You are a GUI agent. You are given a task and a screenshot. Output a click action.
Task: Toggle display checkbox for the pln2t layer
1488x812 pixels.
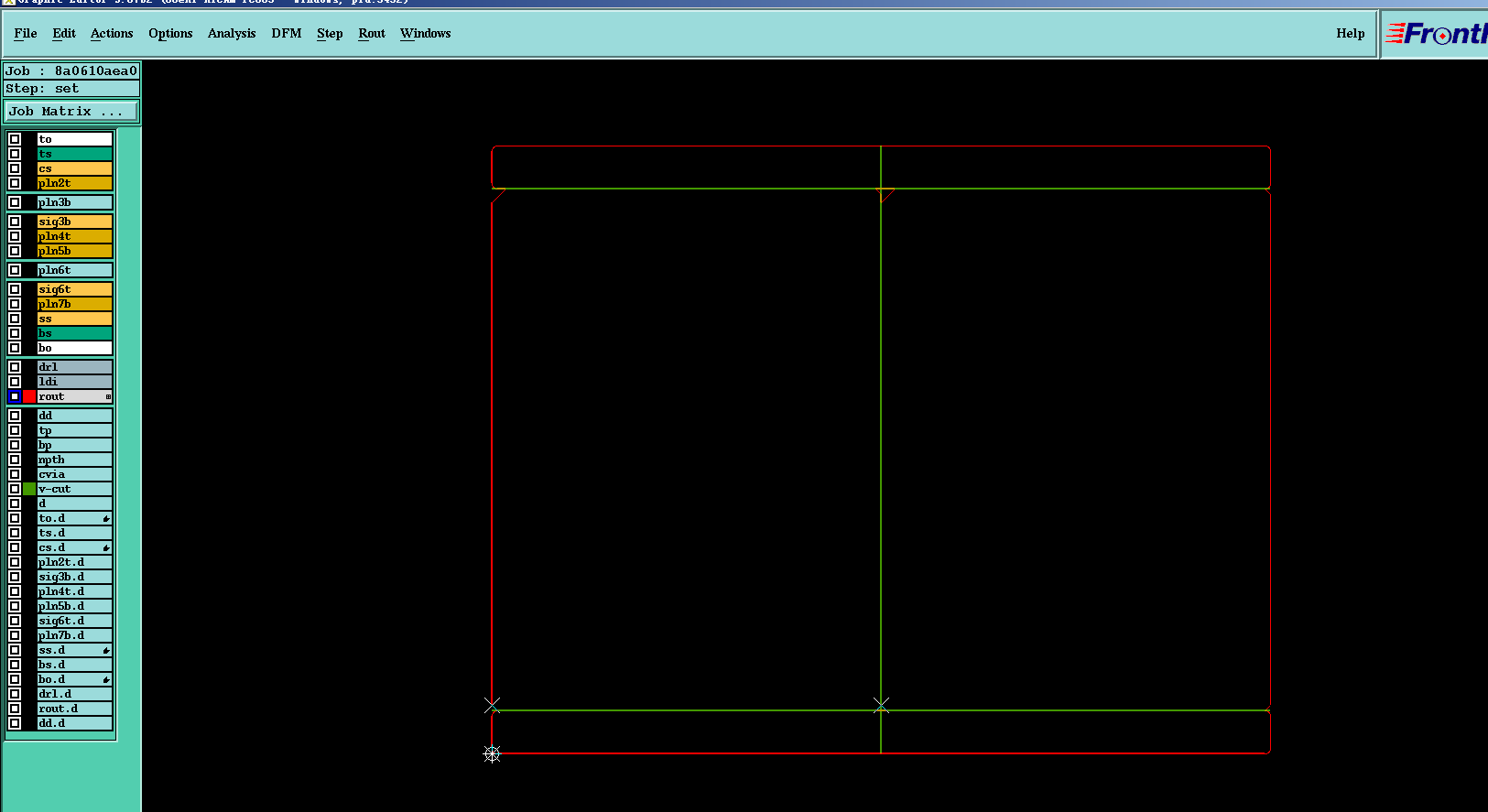tap(15, 183)
